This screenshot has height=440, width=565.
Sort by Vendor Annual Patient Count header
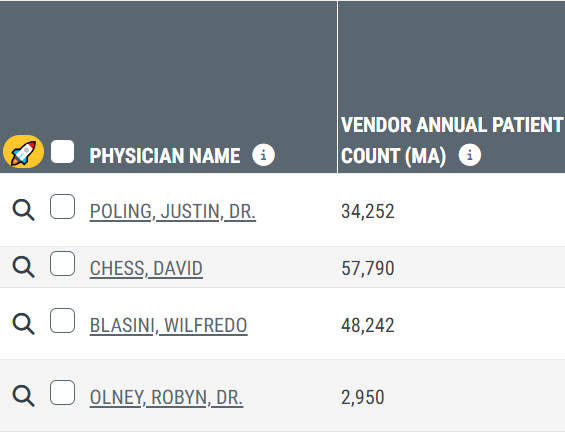(x=451, y=140)
